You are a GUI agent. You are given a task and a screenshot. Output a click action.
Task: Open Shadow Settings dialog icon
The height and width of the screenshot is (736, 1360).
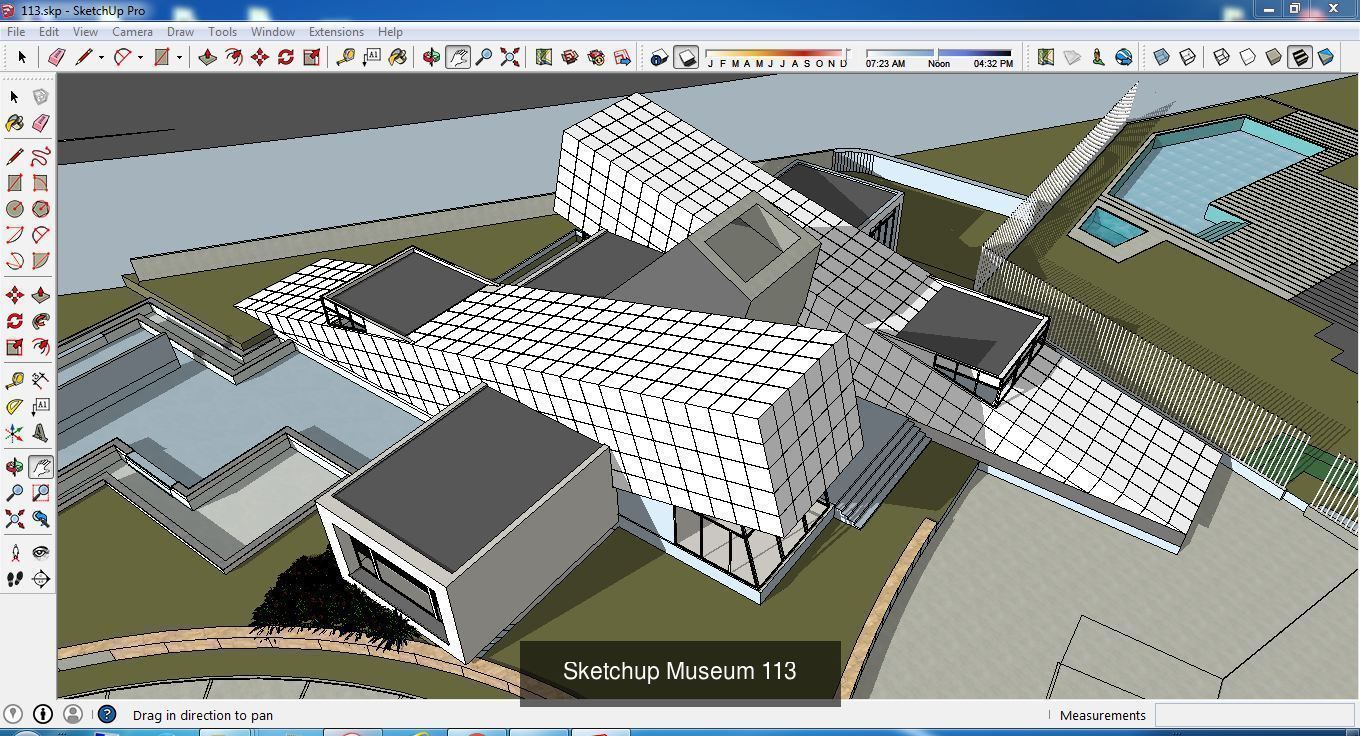[x=659, y=57]
